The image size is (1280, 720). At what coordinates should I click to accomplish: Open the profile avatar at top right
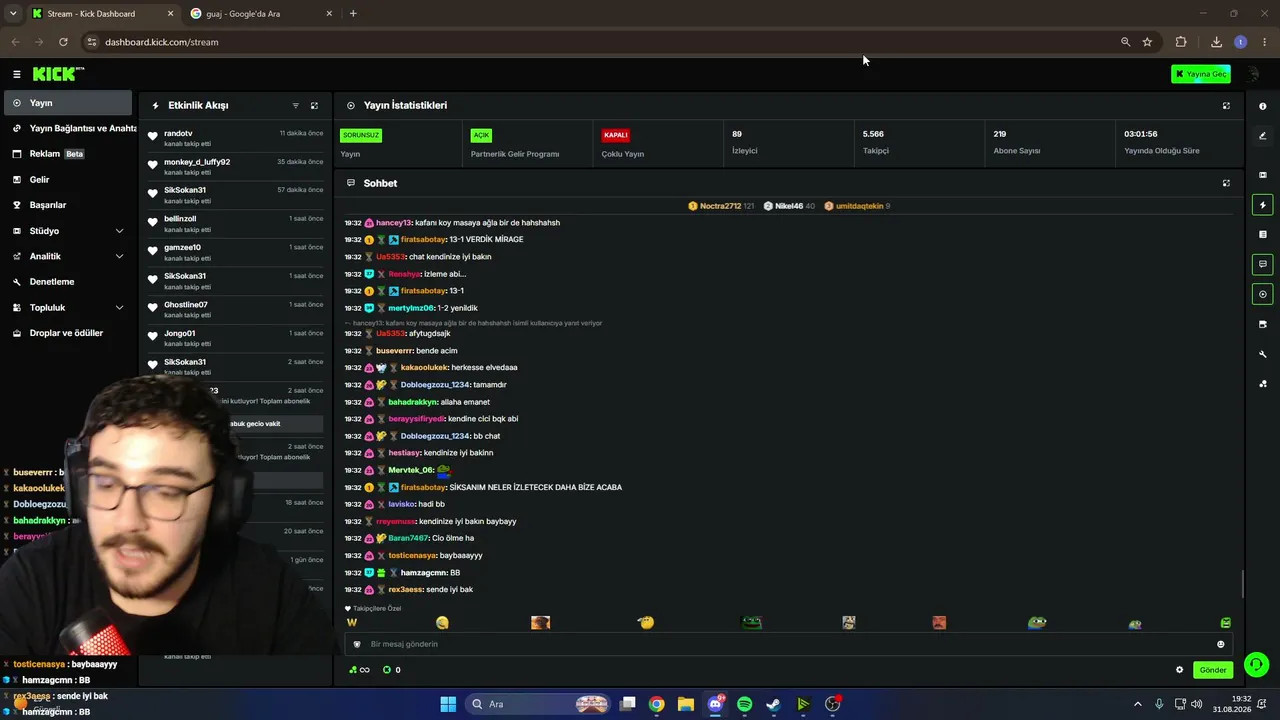point(1252,74)
